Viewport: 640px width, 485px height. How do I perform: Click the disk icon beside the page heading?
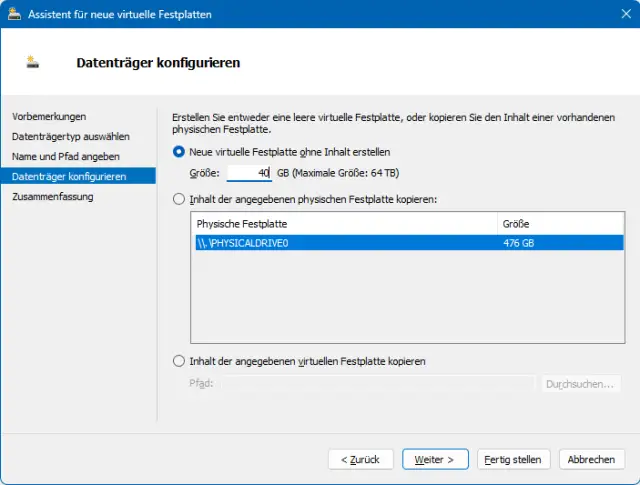(34, 63)
